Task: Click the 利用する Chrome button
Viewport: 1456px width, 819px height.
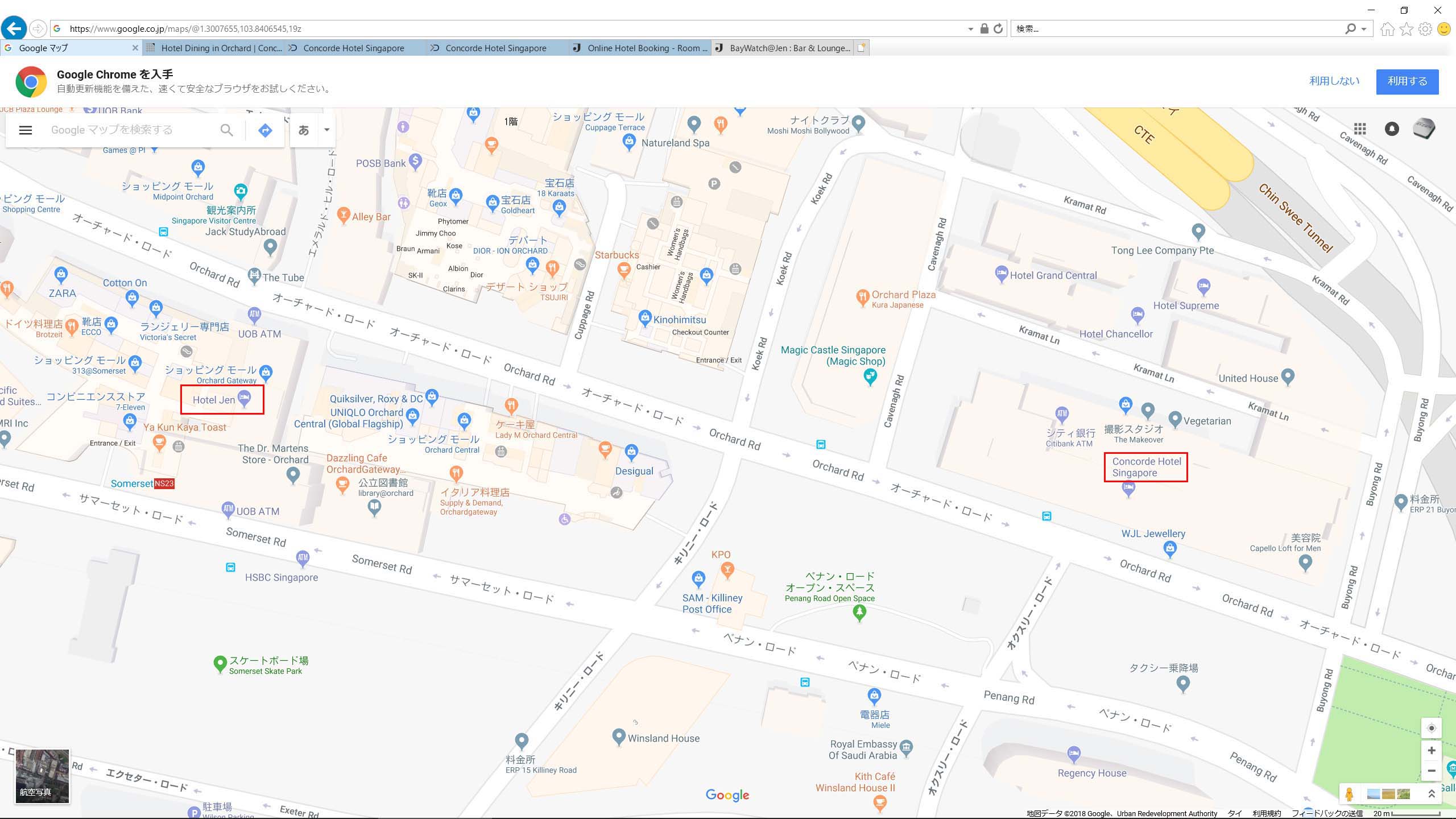Action: point(1407,81)
